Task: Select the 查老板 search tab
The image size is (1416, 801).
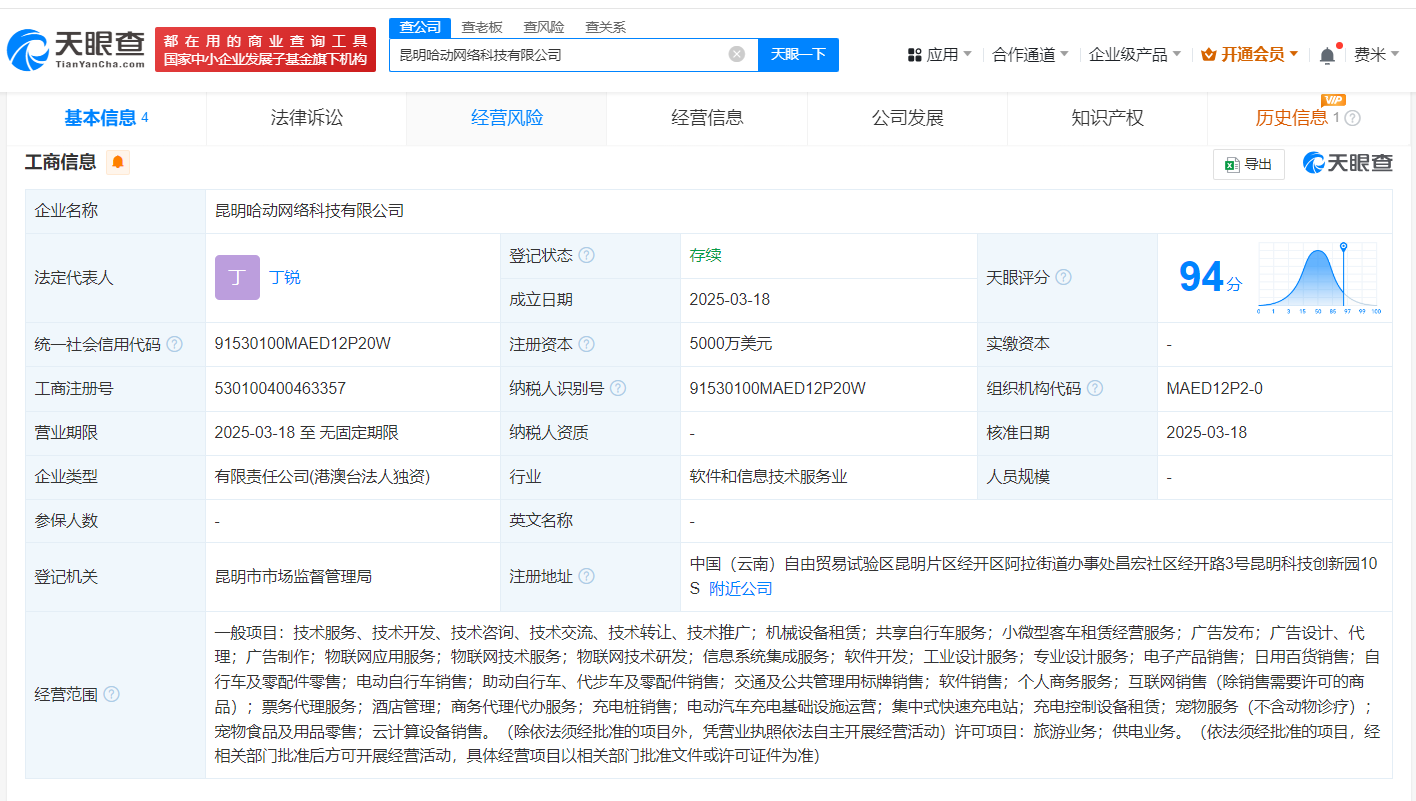Action: [x=482, y=27]
